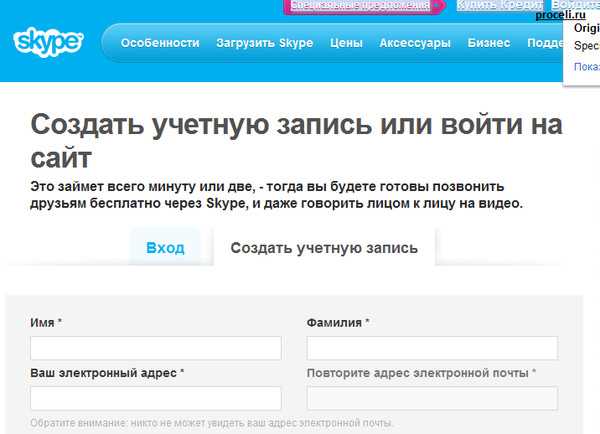Open the Специальные предложения link
The width and height of the screenshot is (600, 434).
(360, 5)
